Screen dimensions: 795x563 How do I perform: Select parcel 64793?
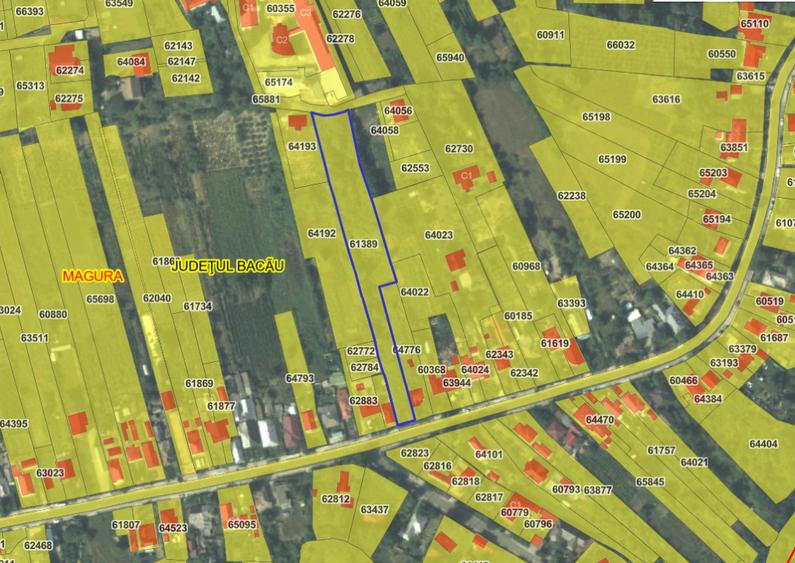tap(300, 378)
